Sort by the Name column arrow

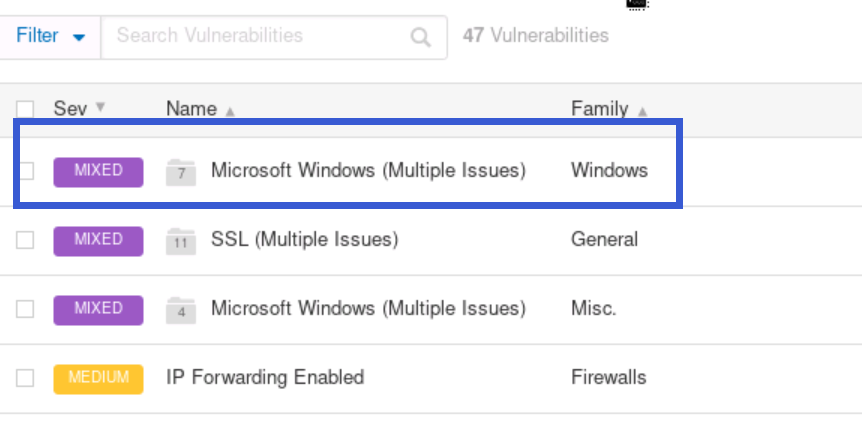(230, 111)
